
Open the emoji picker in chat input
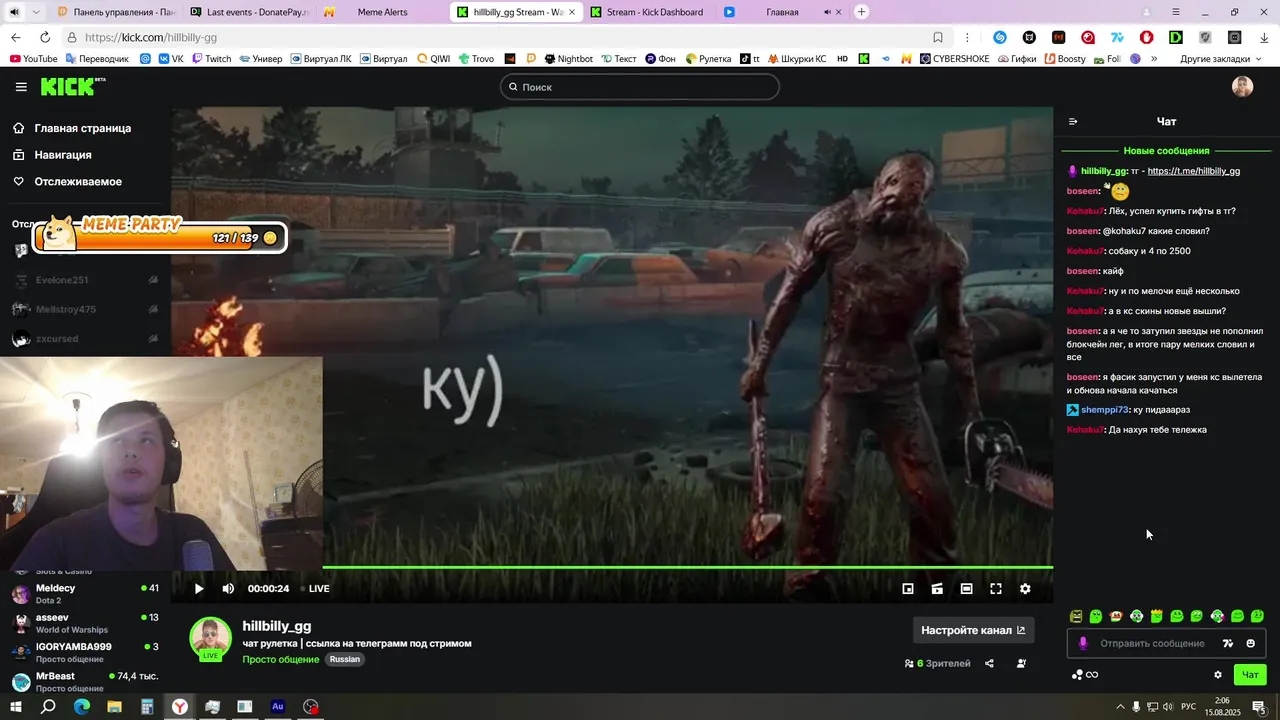(x=1250, y=643)
